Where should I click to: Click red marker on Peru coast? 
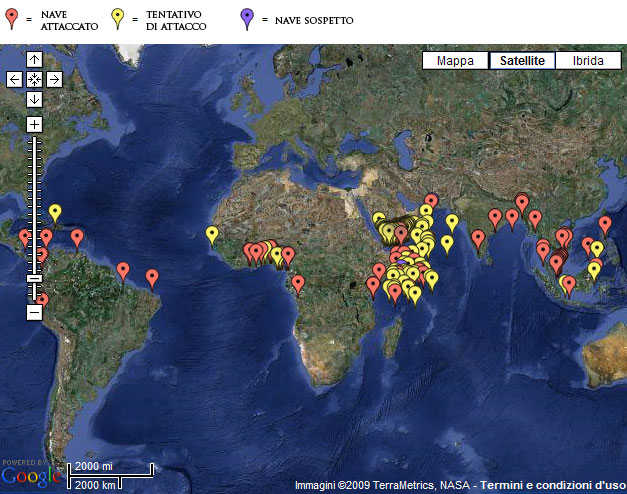click(x=43, y=299)
